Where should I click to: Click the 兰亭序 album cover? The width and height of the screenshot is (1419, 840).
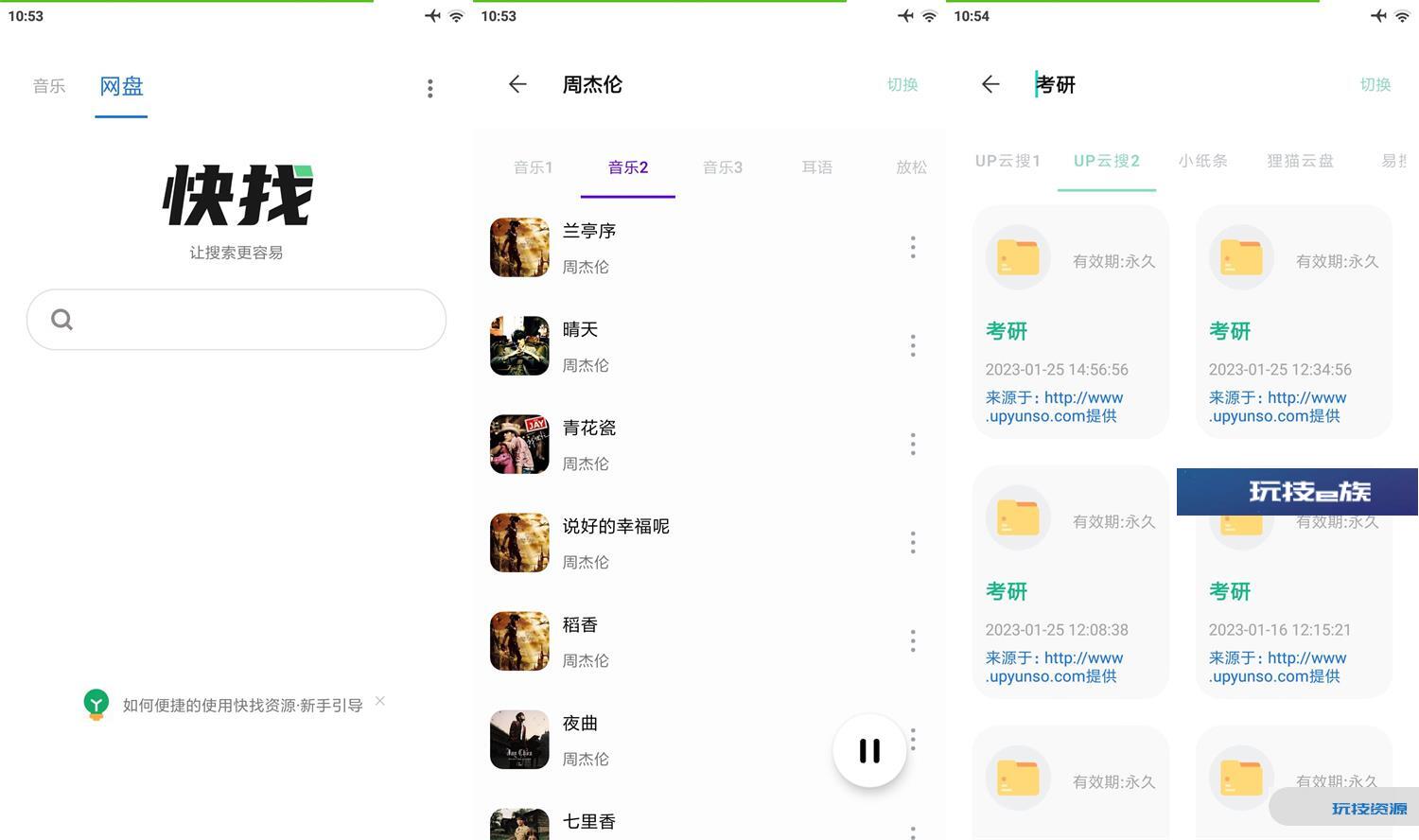tap(519, 247)
